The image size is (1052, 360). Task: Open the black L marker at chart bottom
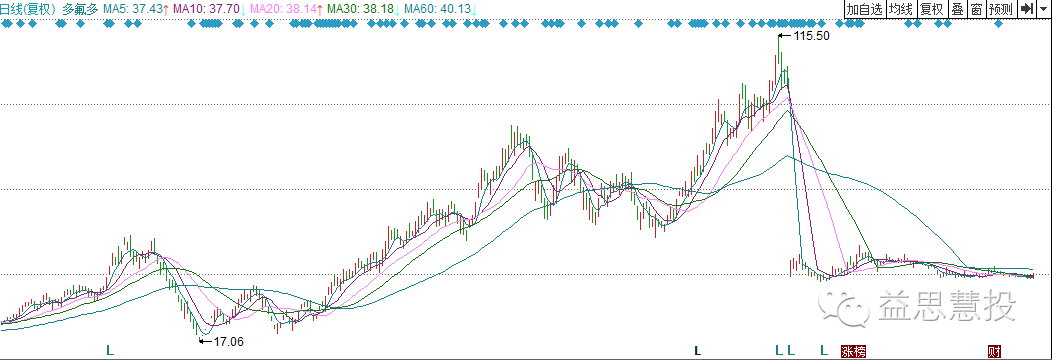click(x=697, y=350)
